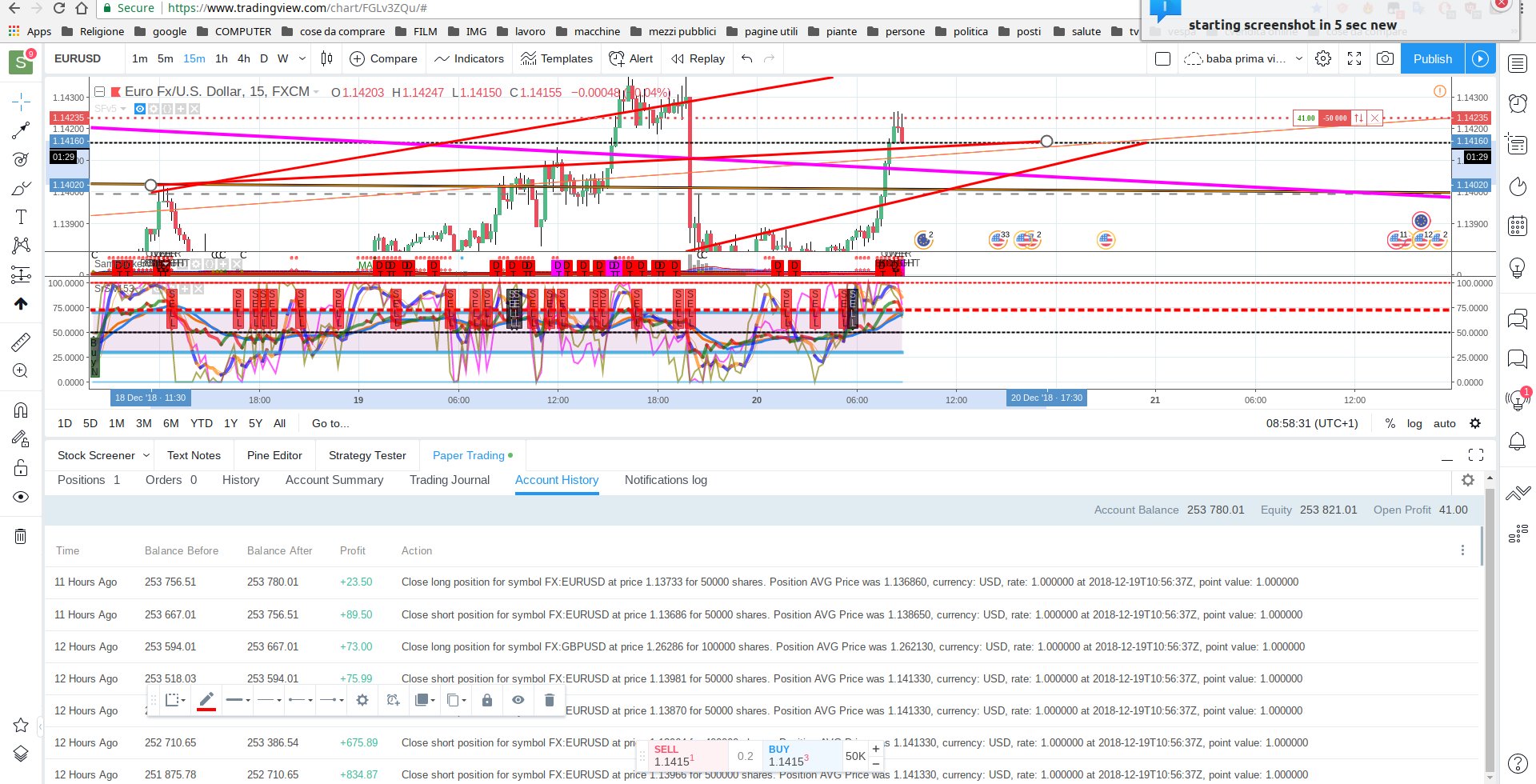Viewport: 1536px width, 784px height.
Task: Expand Stock Screener dropdown arrow
Action: [x=146, y=455]
